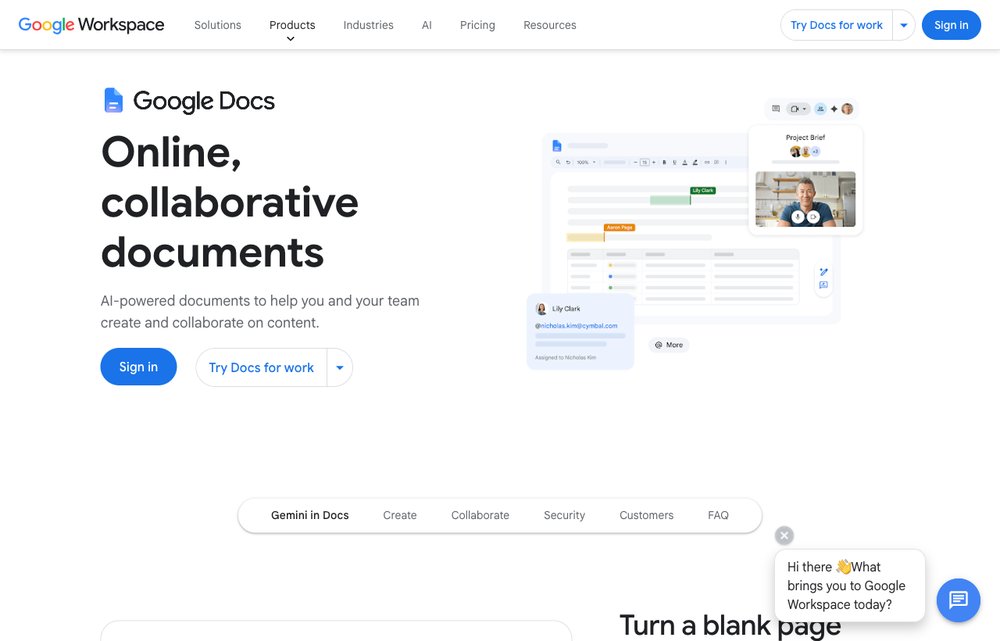Image resolution: width=1000 pixels, height=641 pixels.
Task: Click the Lily Clark green cursor label
Action: pyautogui.click(x=703, y=191)
